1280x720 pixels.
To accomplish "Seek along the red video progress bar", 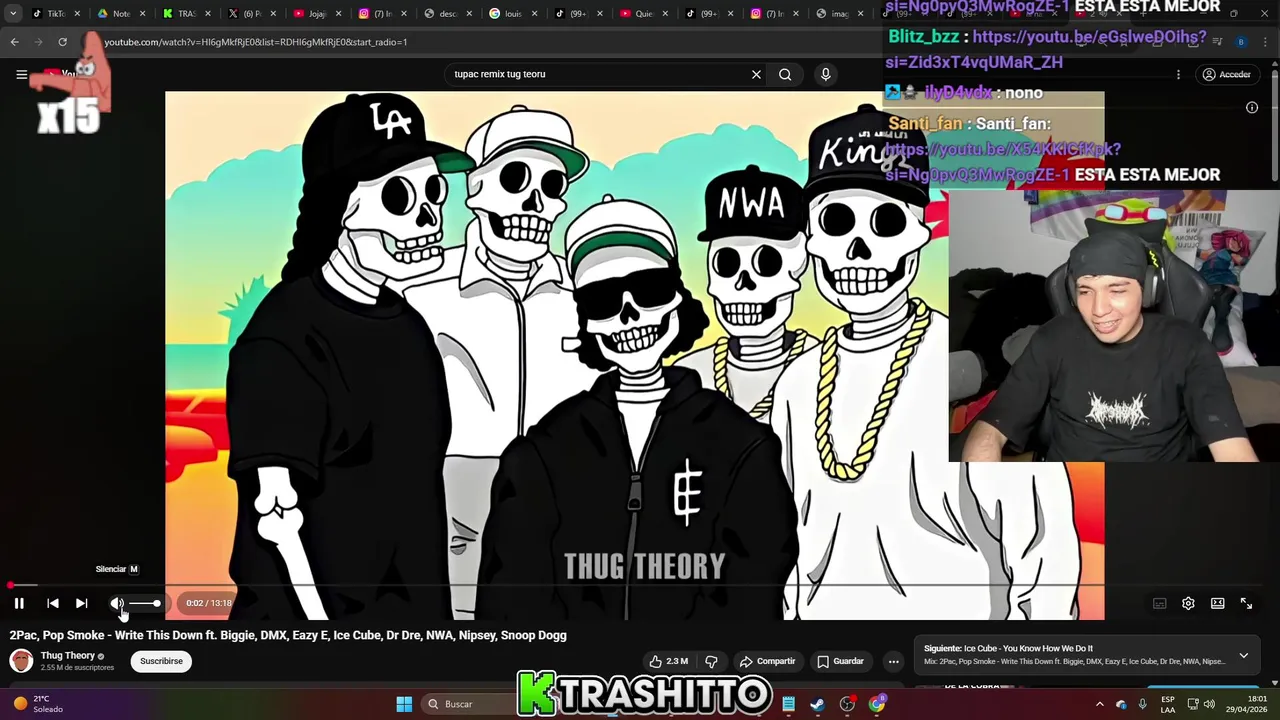I will tap(555, 585).
